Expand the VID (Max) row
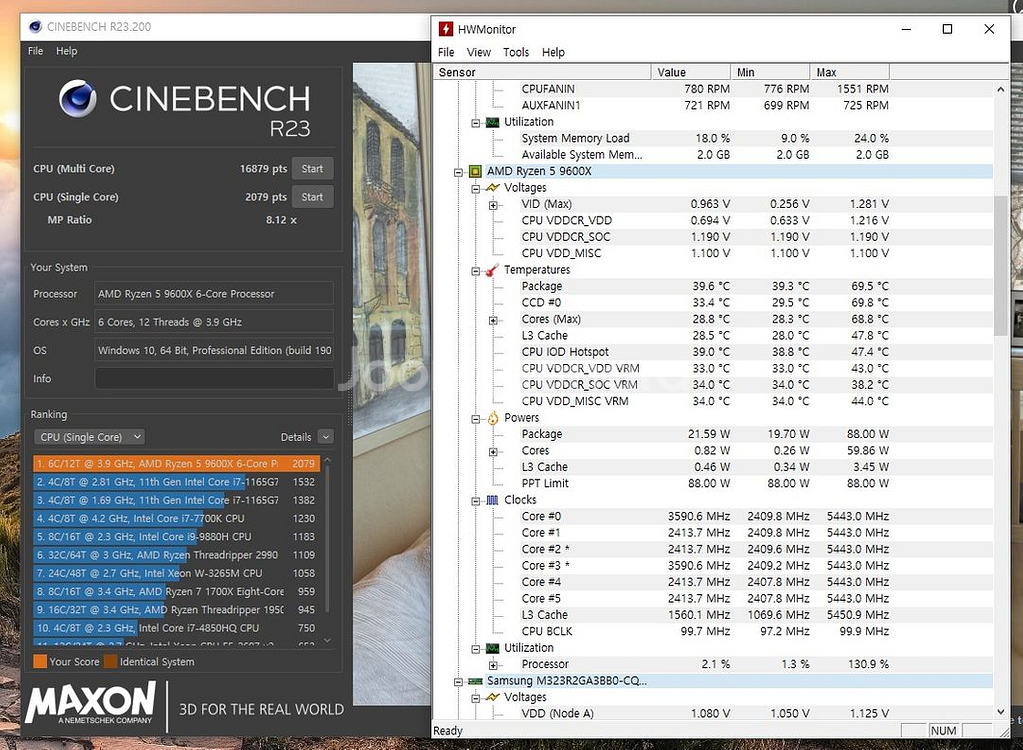 [x=493, y=205]
